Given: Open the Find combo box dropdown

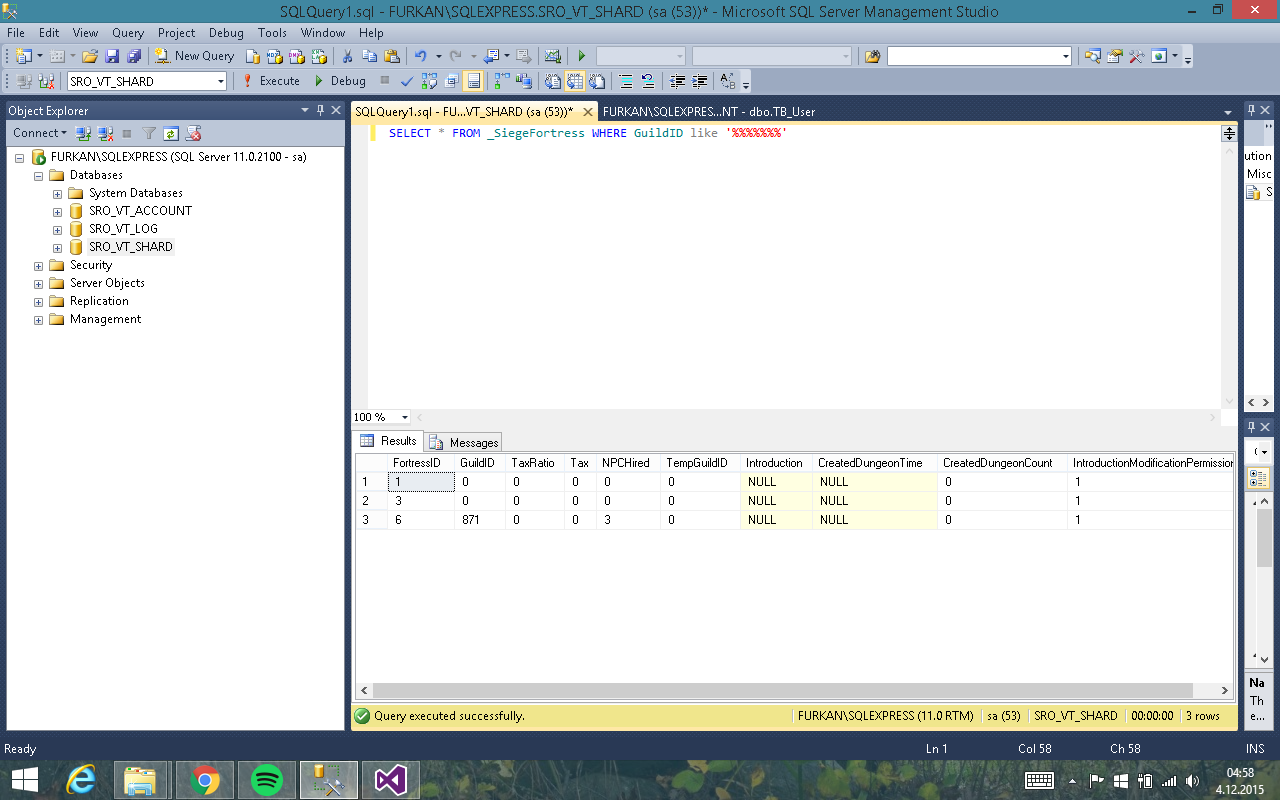Looking at the screenshot, I should click(1065, 56).
